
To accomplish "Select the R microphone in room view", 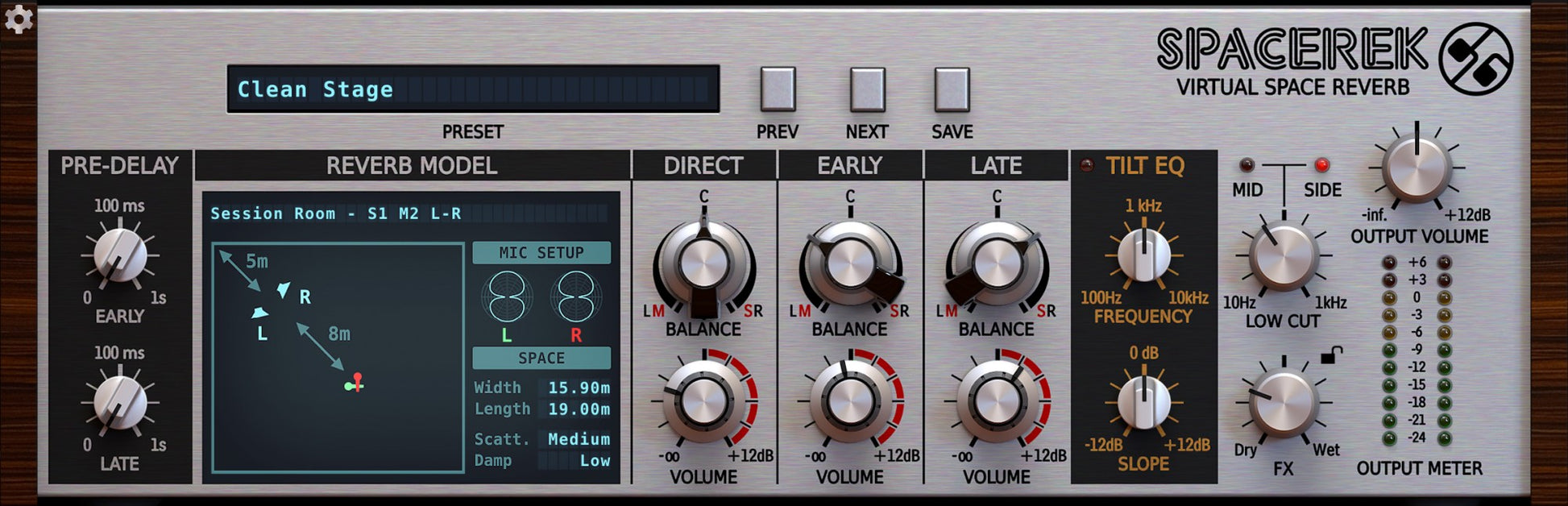I will tap(284, 290).
